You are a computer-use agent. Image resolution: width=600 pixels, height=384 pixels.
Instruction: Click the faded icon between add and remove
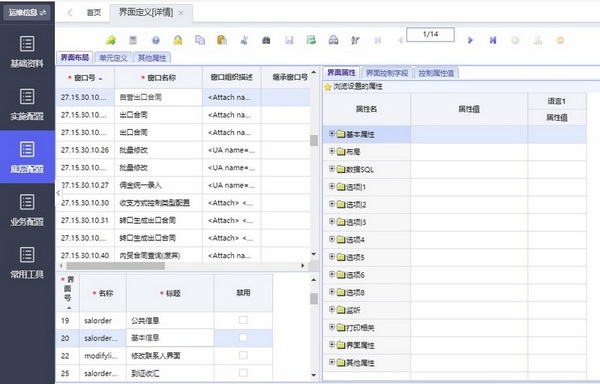[x=538, y=40]
